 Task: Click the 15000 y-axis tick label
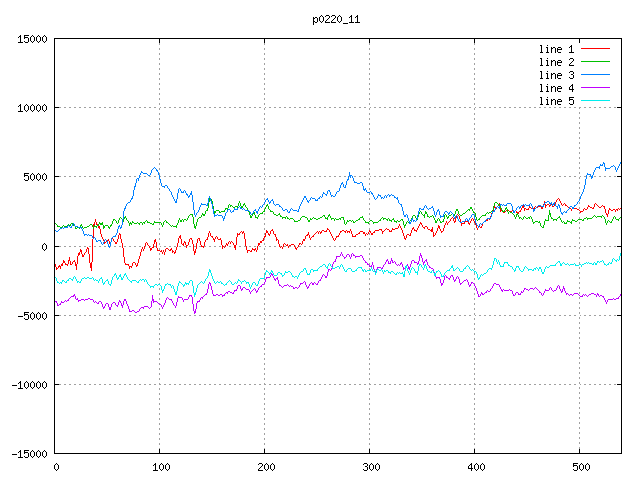tap(32, 39)
